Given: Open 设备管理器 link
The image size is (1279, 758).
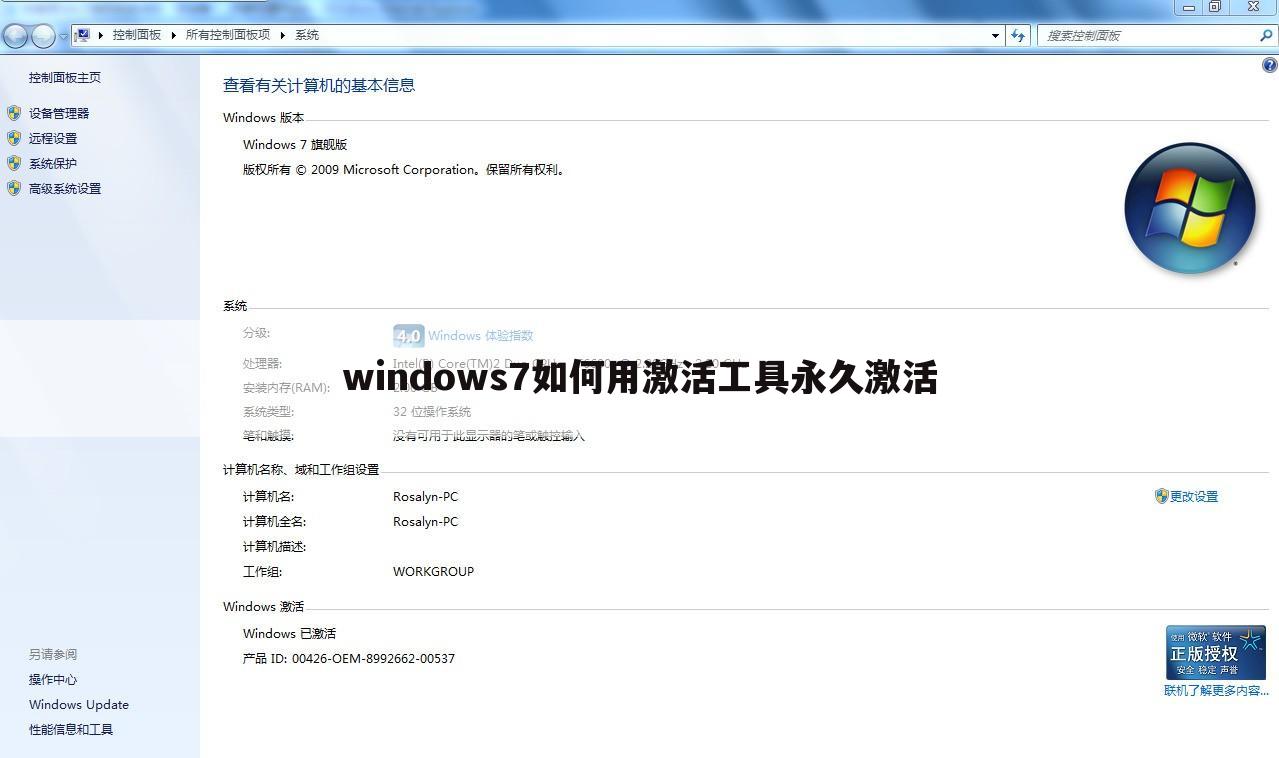Looking at the screenshot, I should [x=59, y=113].
